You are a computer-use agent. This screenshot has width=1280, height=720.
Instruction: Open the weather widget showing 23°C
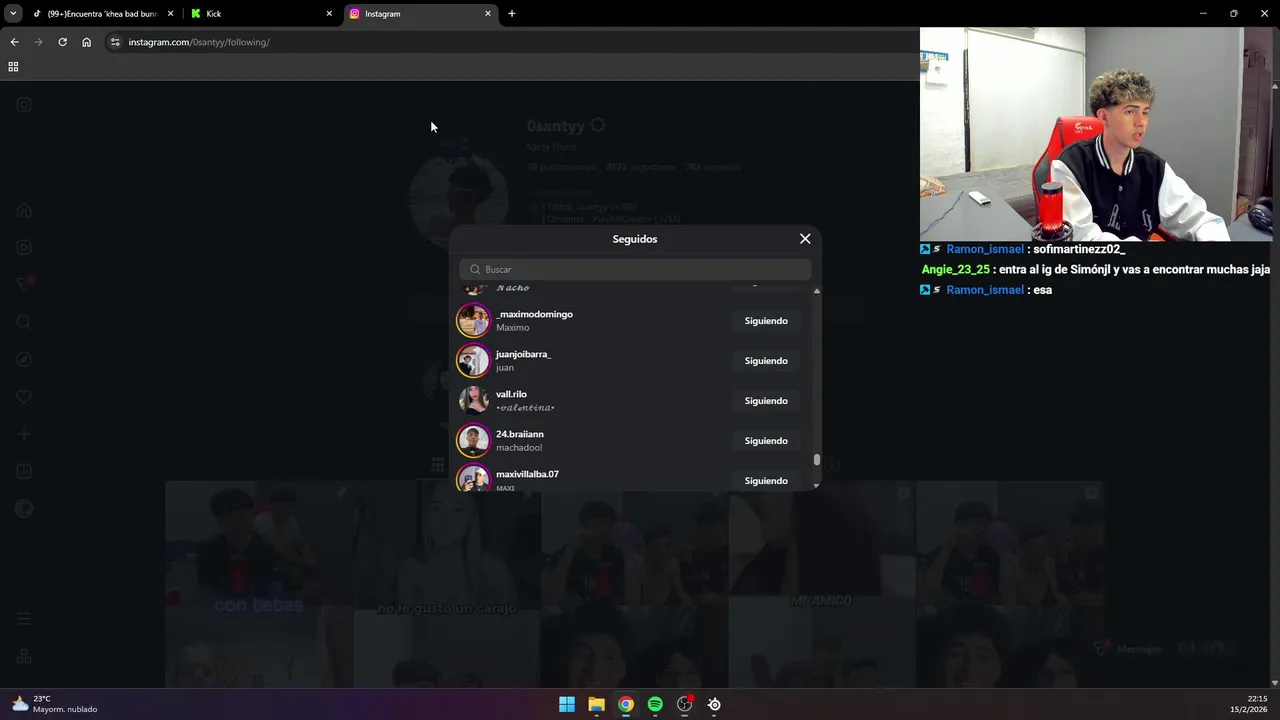pos(55,704)
